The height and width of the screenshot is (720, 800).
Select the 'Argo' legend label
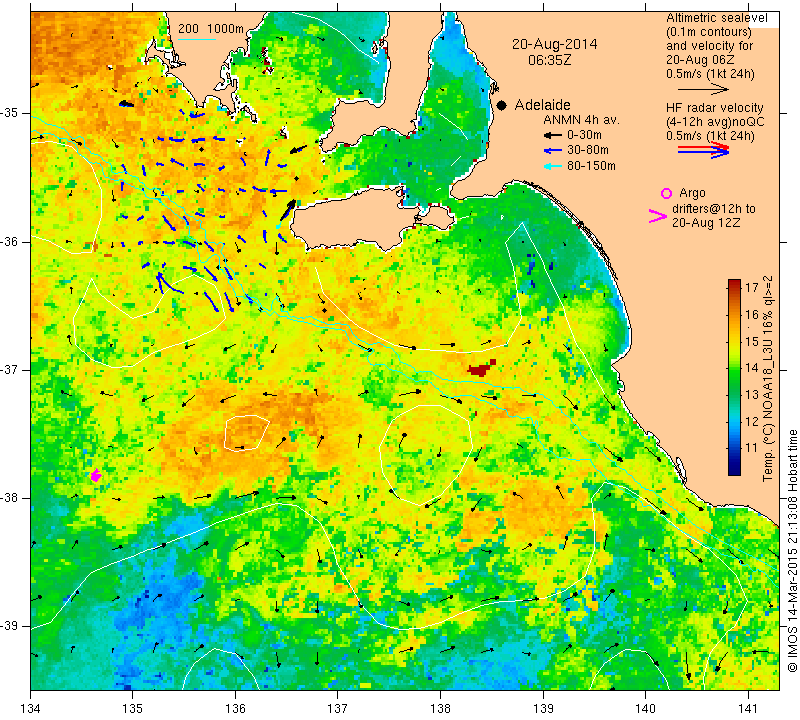[x=692, y=193]
